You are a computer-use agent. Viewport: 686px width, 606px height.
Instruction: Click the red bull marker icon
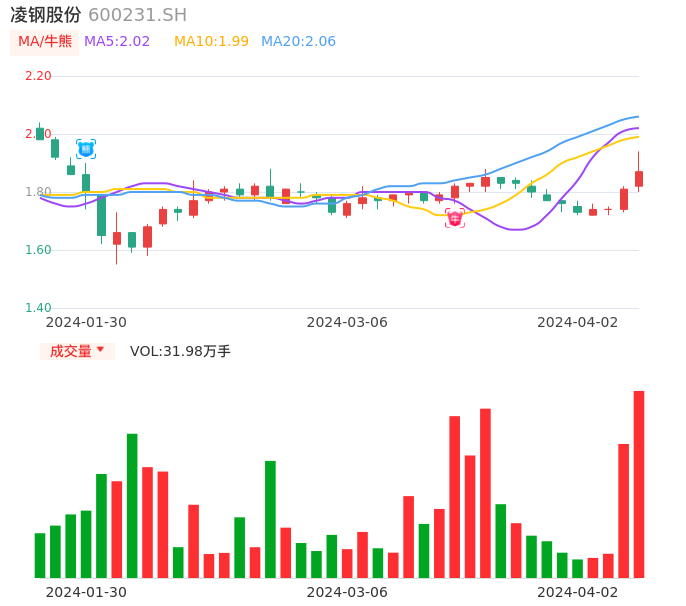pos(455,218)
